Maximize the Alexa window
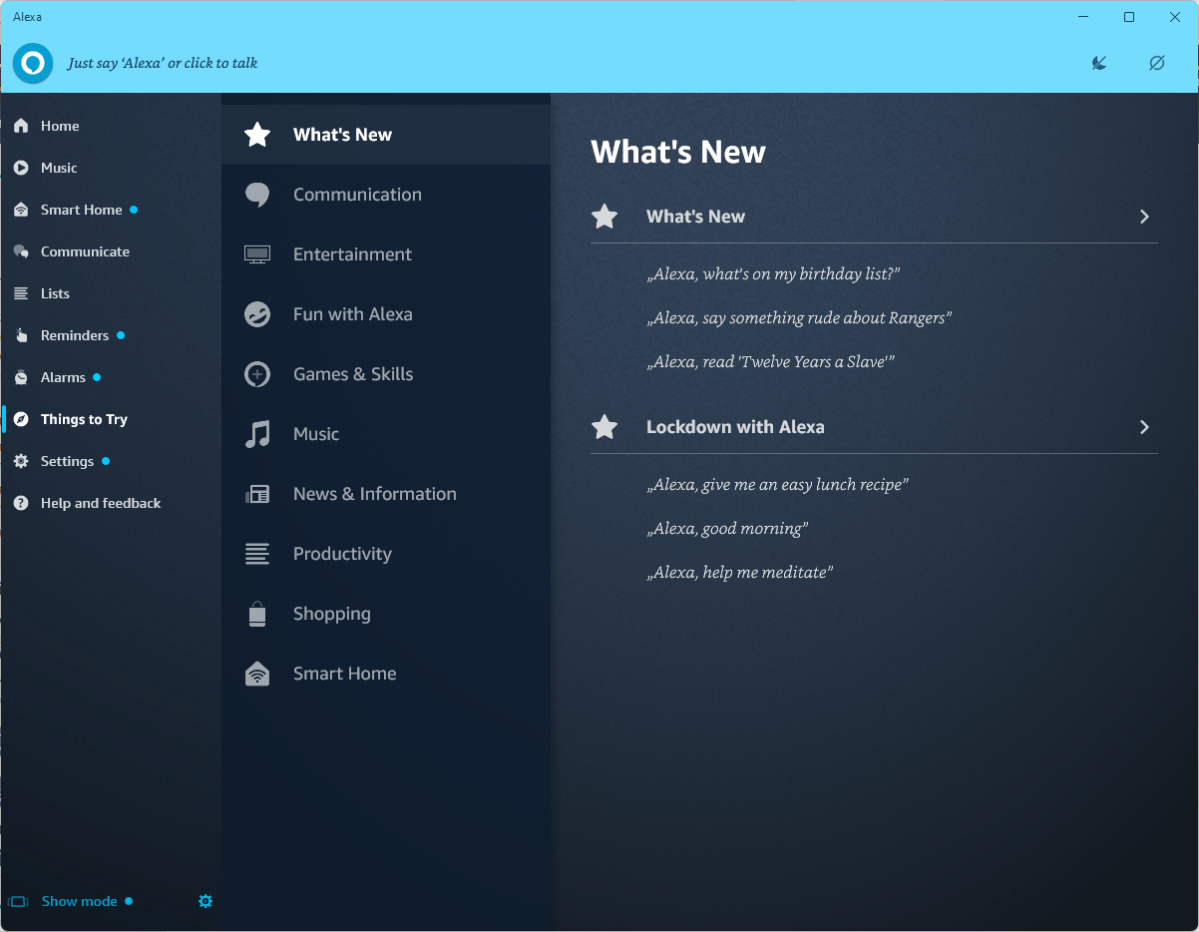1199x932 pixels. tap(1129, 17)
